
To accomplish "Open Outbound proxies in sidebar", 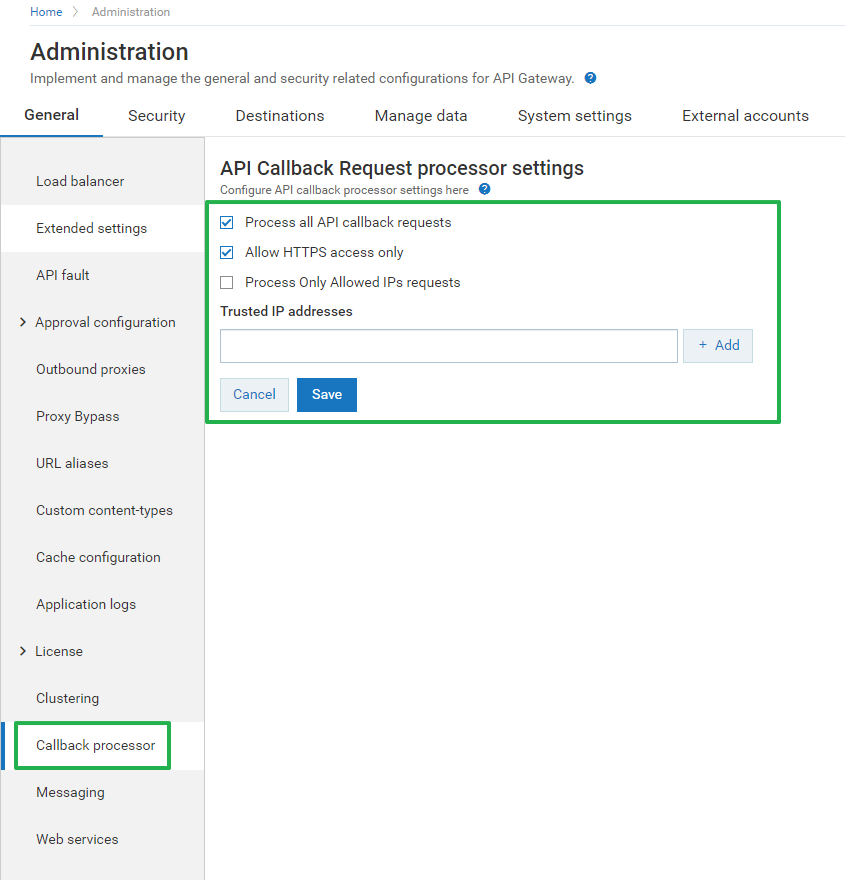I will (90, 369).
